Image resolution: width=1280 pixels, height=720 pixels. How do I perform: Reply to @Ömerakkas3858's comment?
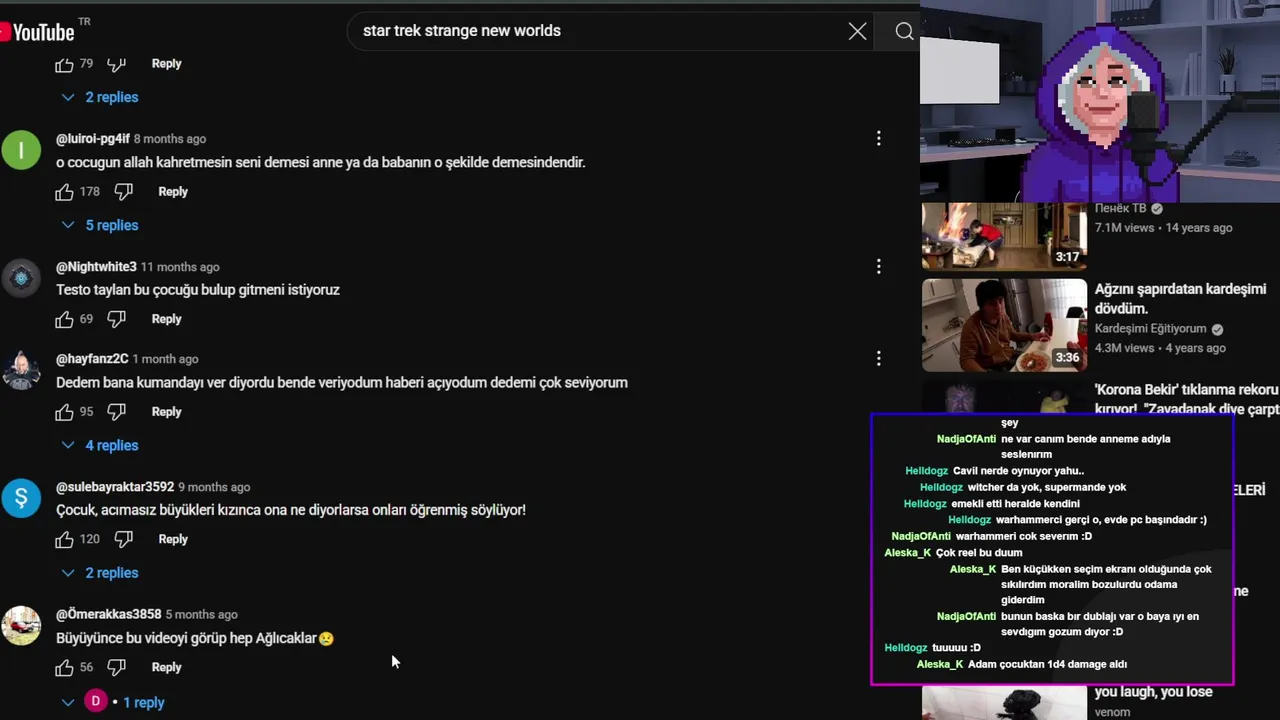point(166,667)
